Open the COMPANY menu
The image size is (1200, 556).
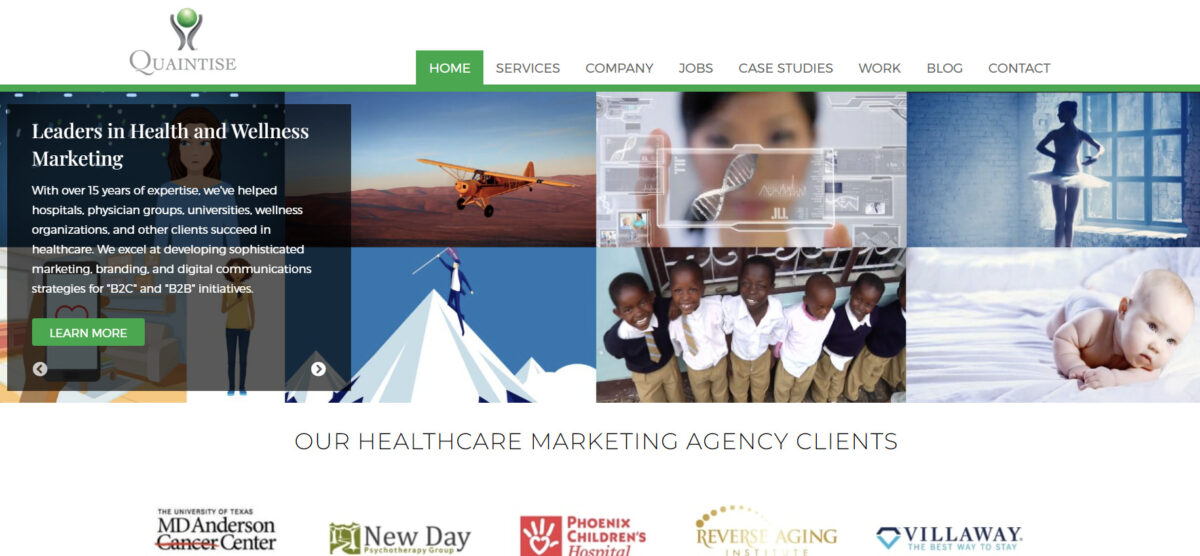pos(619,68)
